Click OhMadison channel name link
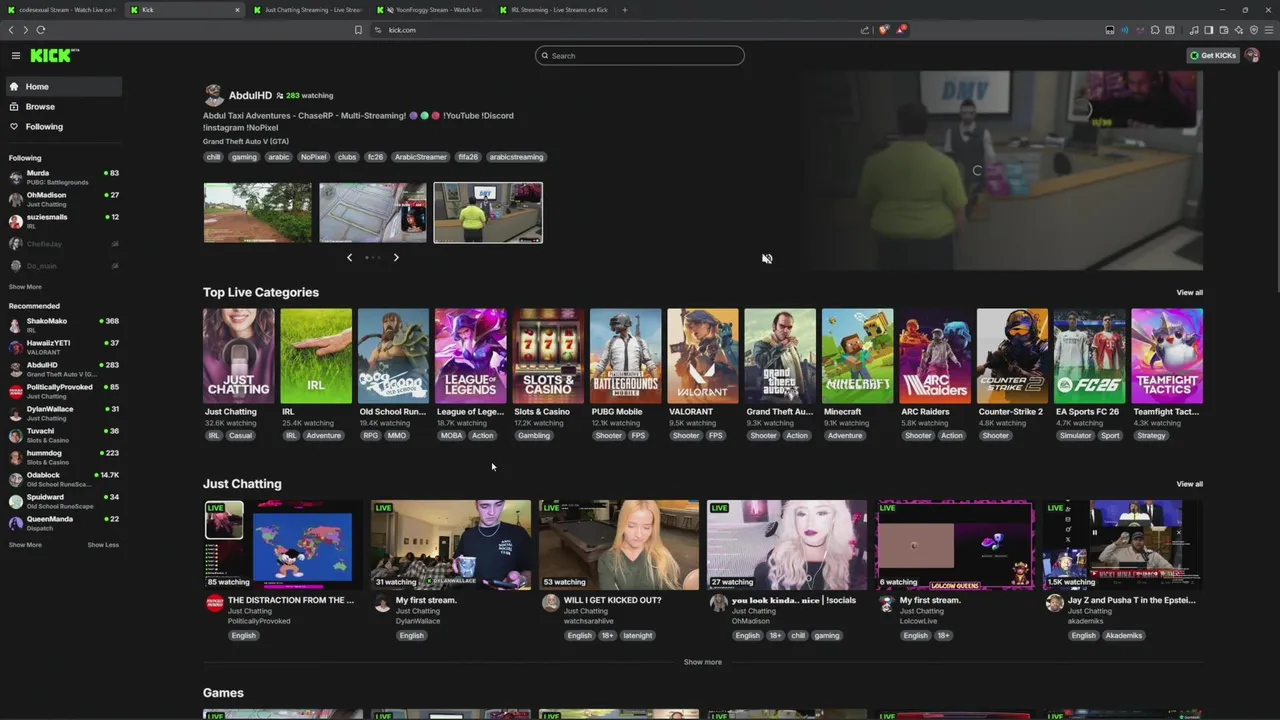This screenshot has width=1280, height=720. pyautogui.click(x=751, y=621)
